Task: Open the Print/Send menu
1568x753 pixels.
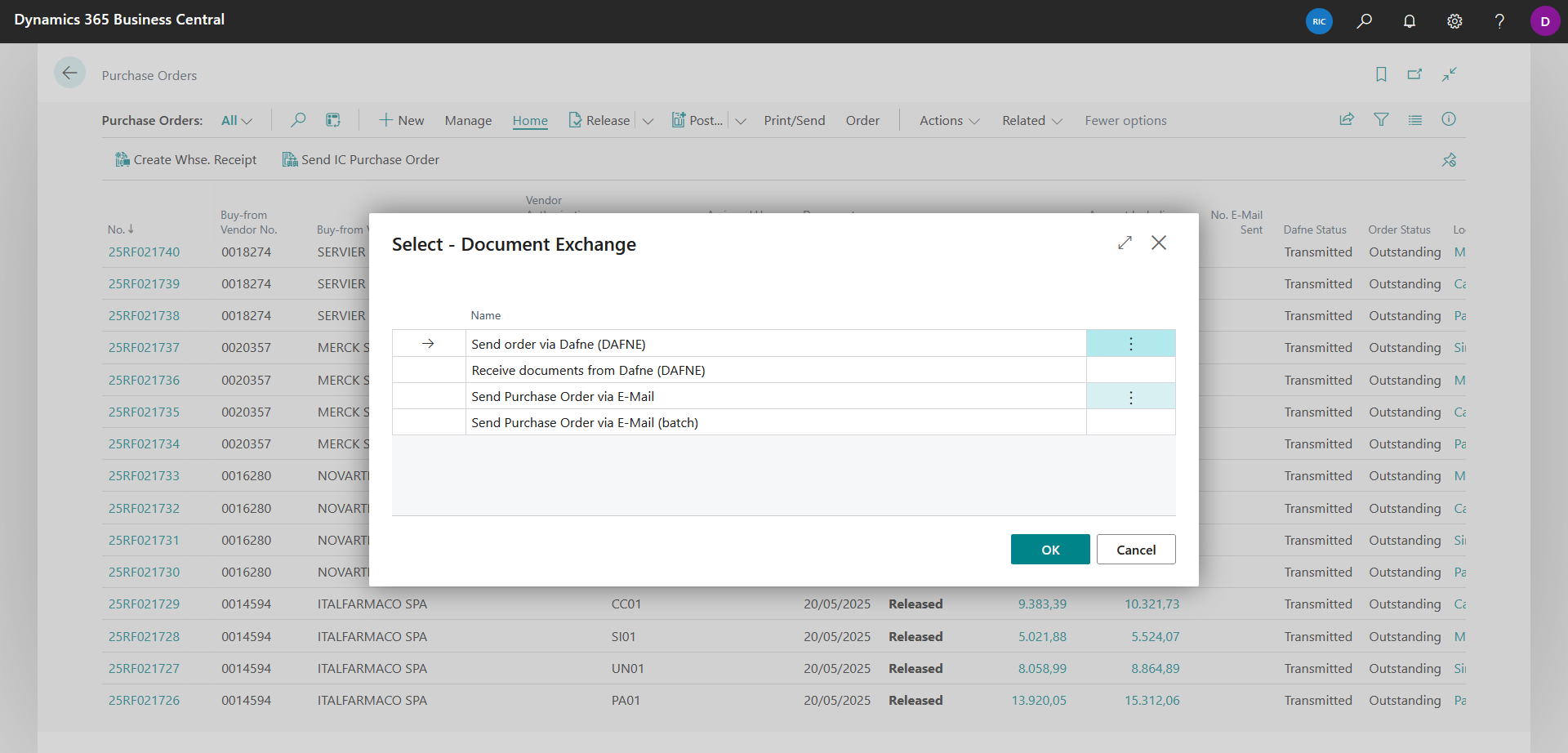Action: (x=795, y=120)
